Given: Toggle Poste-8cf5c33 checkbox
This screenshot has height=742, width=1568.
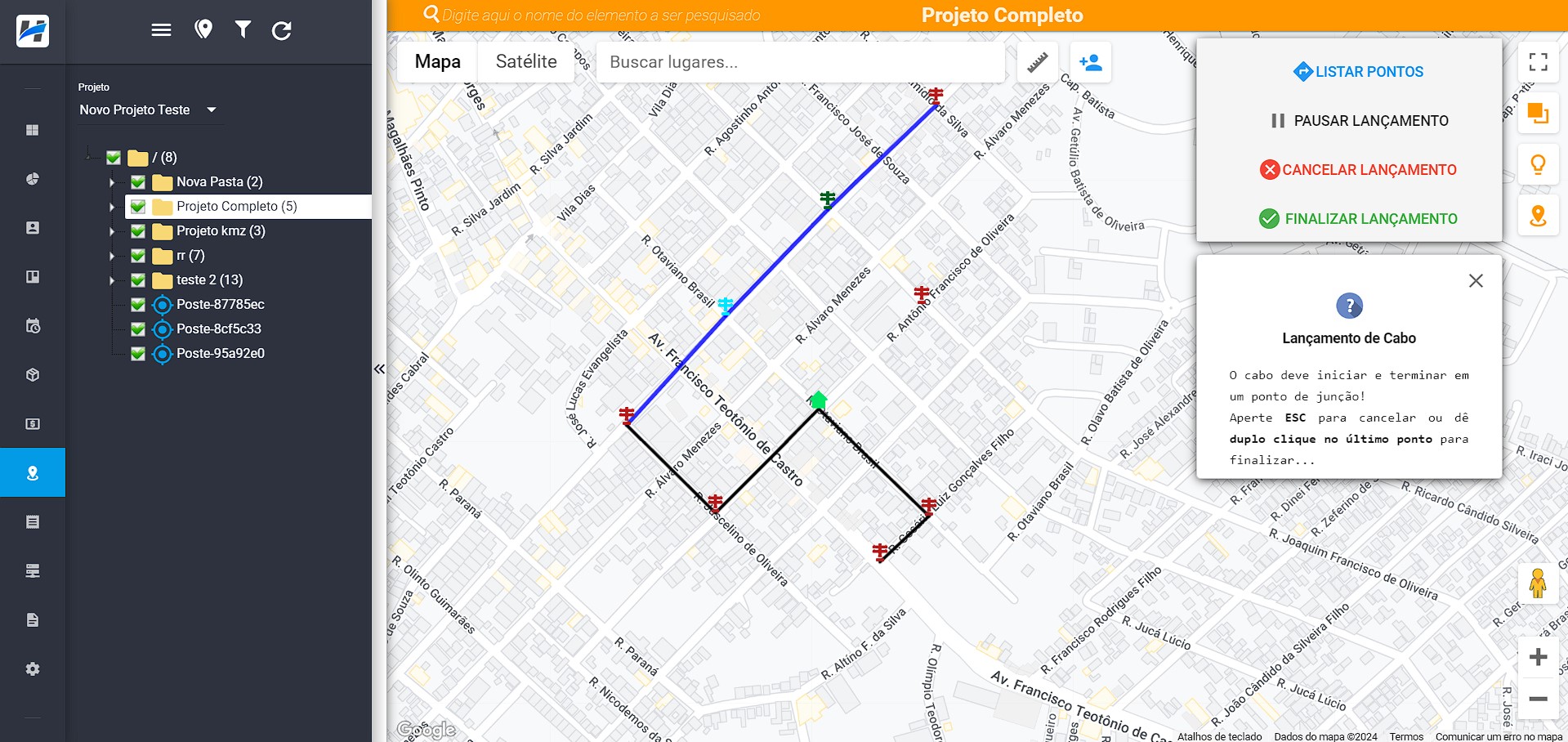Looking at the screenshot, I should [x=138, y=329].
